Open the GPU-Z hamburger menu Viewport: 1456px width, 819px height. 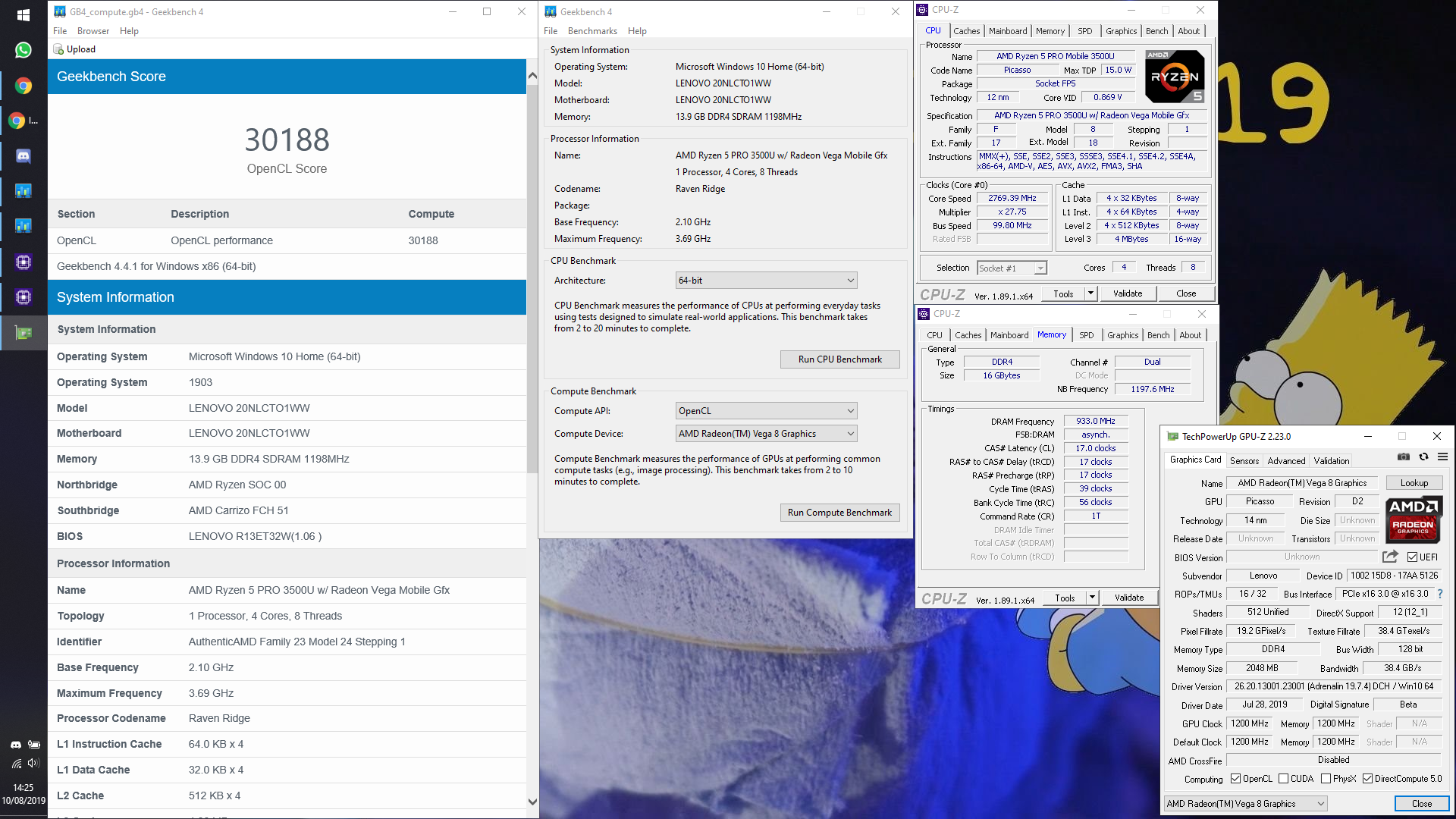1442,457
